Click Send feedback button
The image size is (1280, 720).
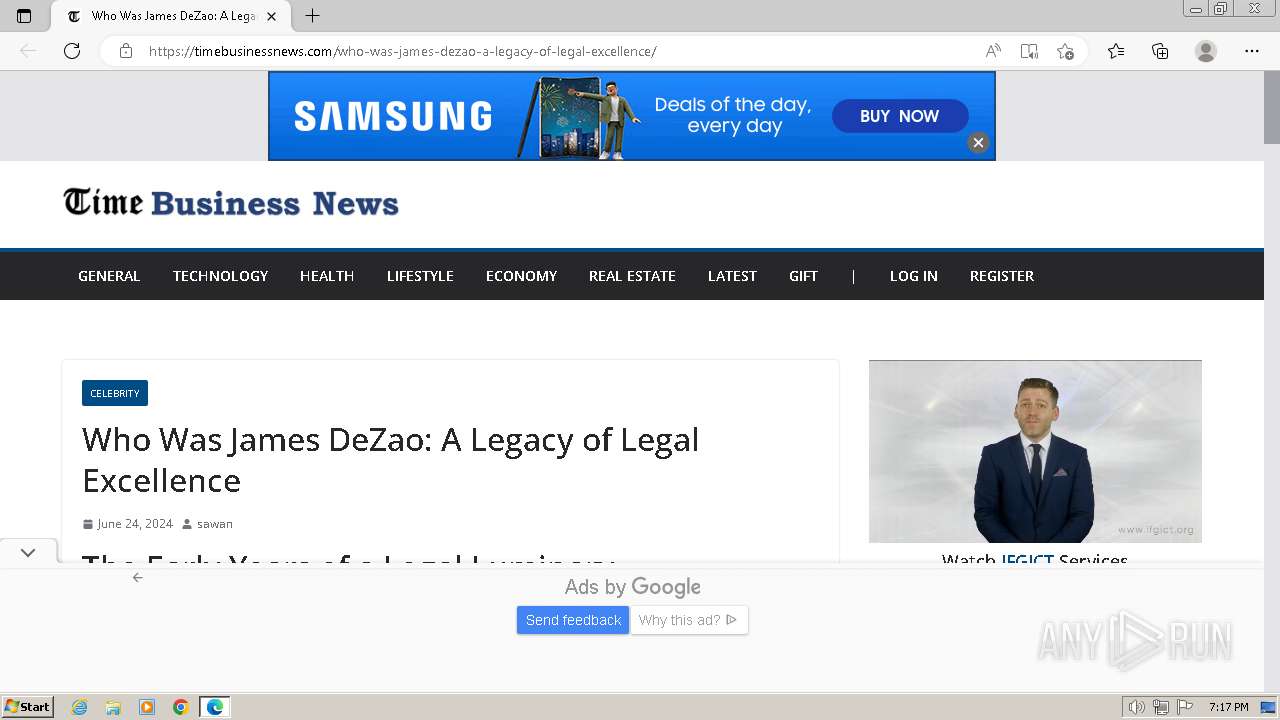click(573, 620)
